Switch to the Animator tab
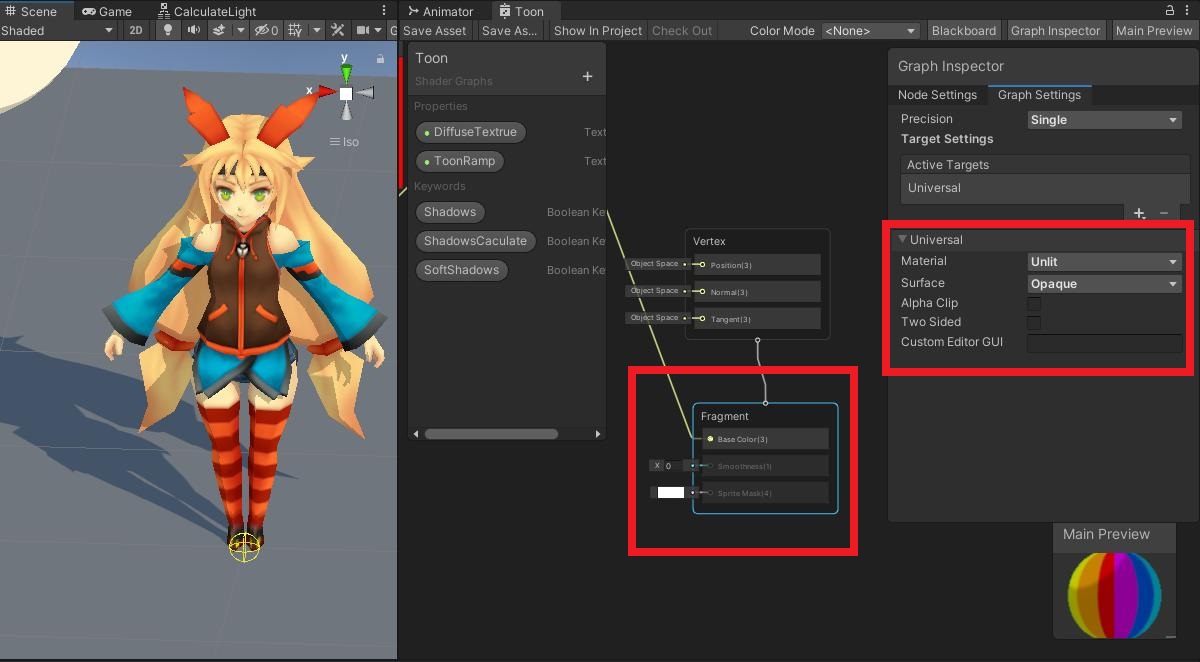1200x662 pixels. point(441,11)
